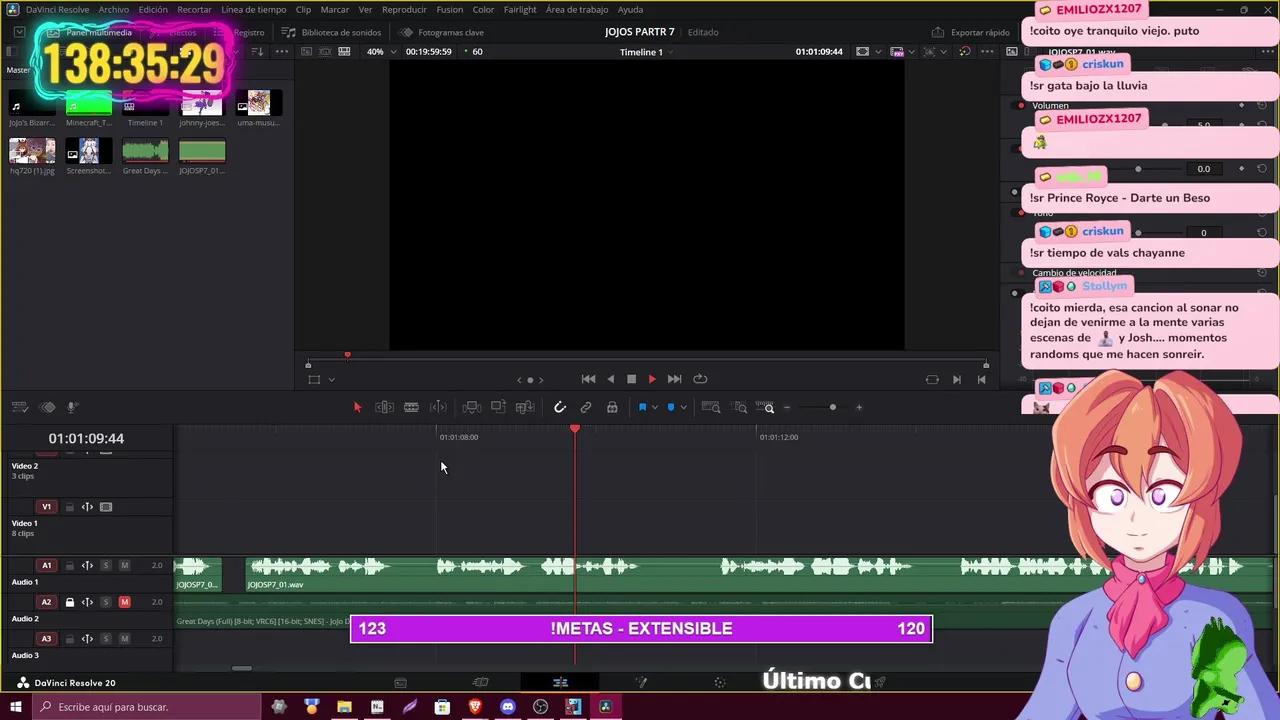Toggle Video 1 track lock icon
The height and width of the screenshot is (720, 1280).
(x=69, y=507)
